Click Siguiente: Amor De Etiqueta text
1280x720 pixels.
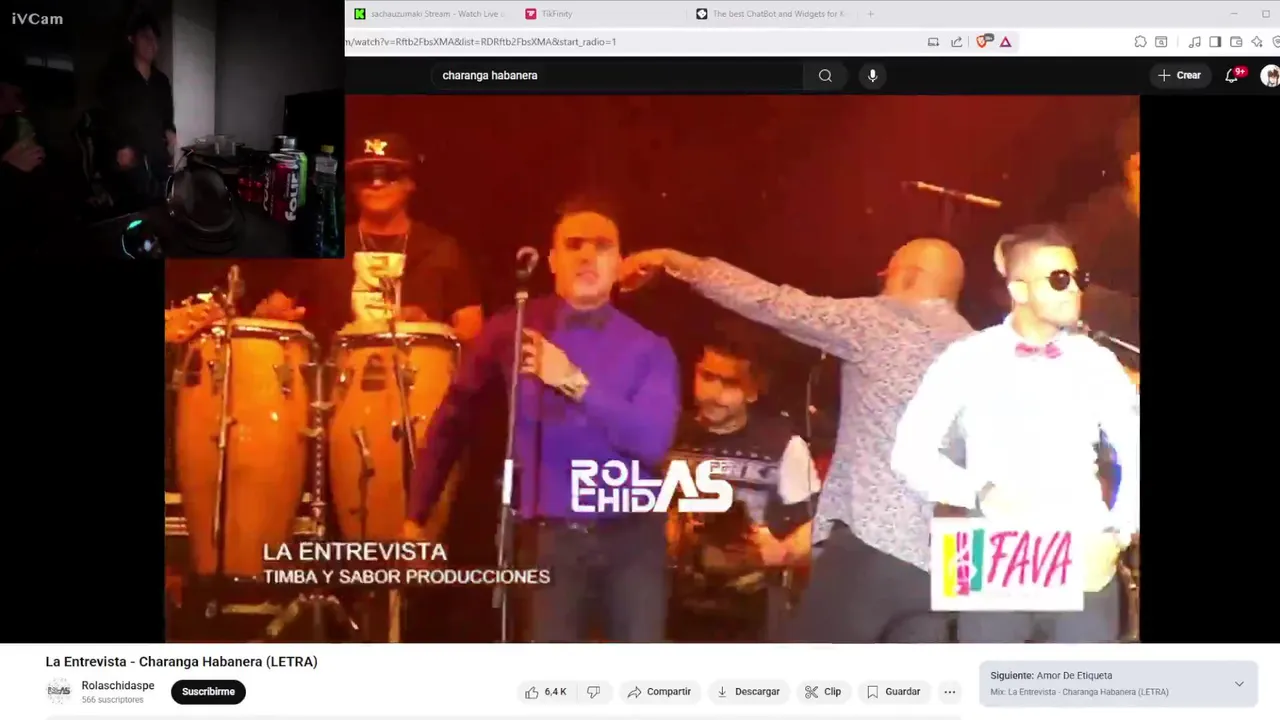[x=1051, y=676]
